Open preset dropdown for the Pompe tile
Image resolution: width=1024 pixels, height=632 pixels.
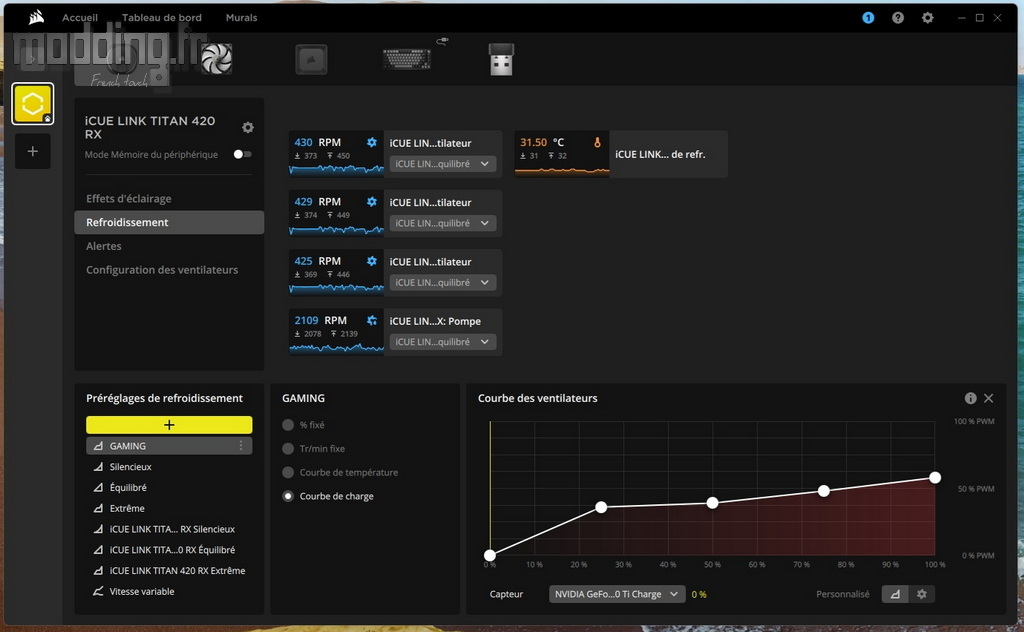coord(443,342)
